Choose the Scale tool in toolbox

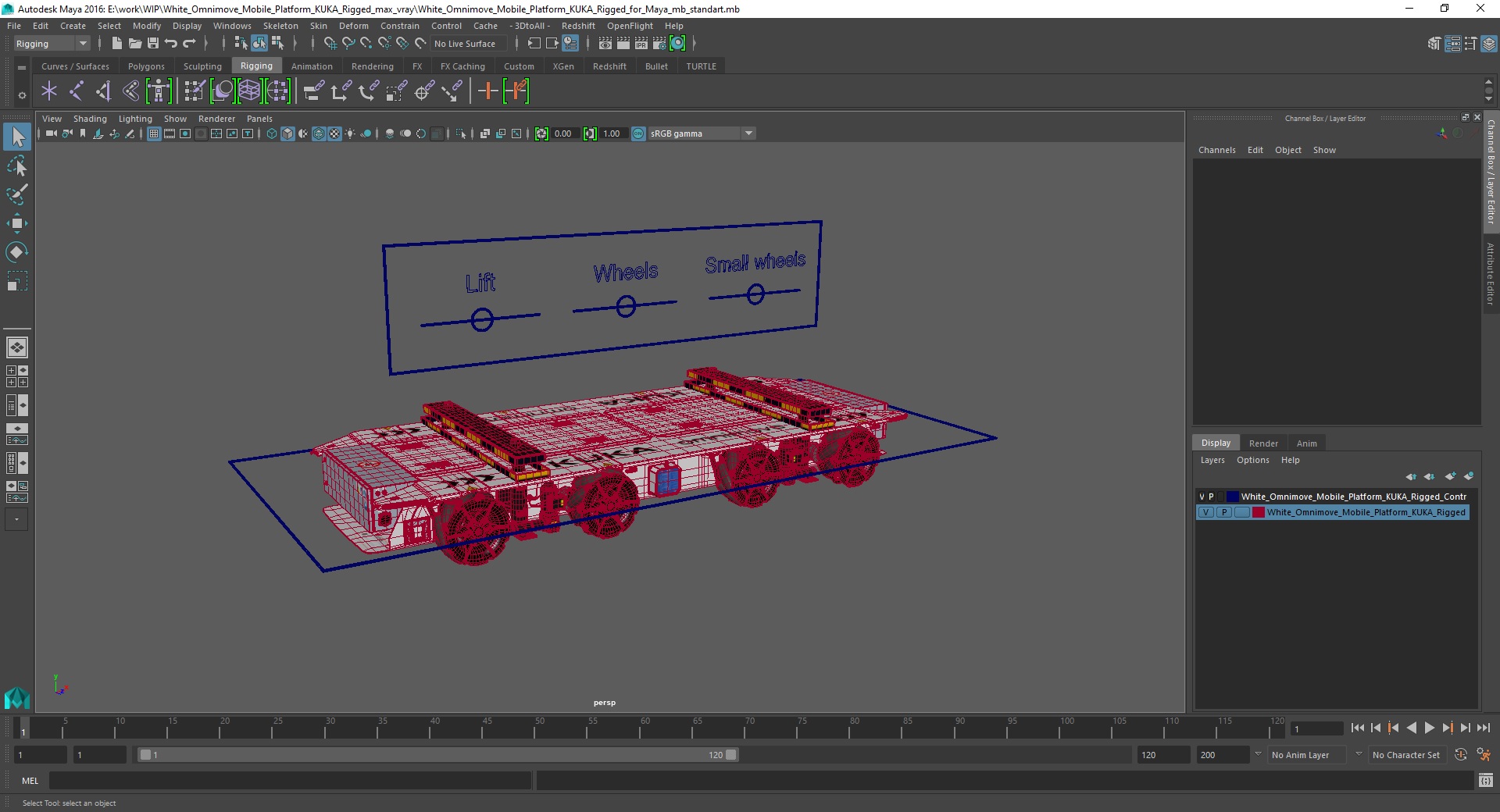coord(17,281)
